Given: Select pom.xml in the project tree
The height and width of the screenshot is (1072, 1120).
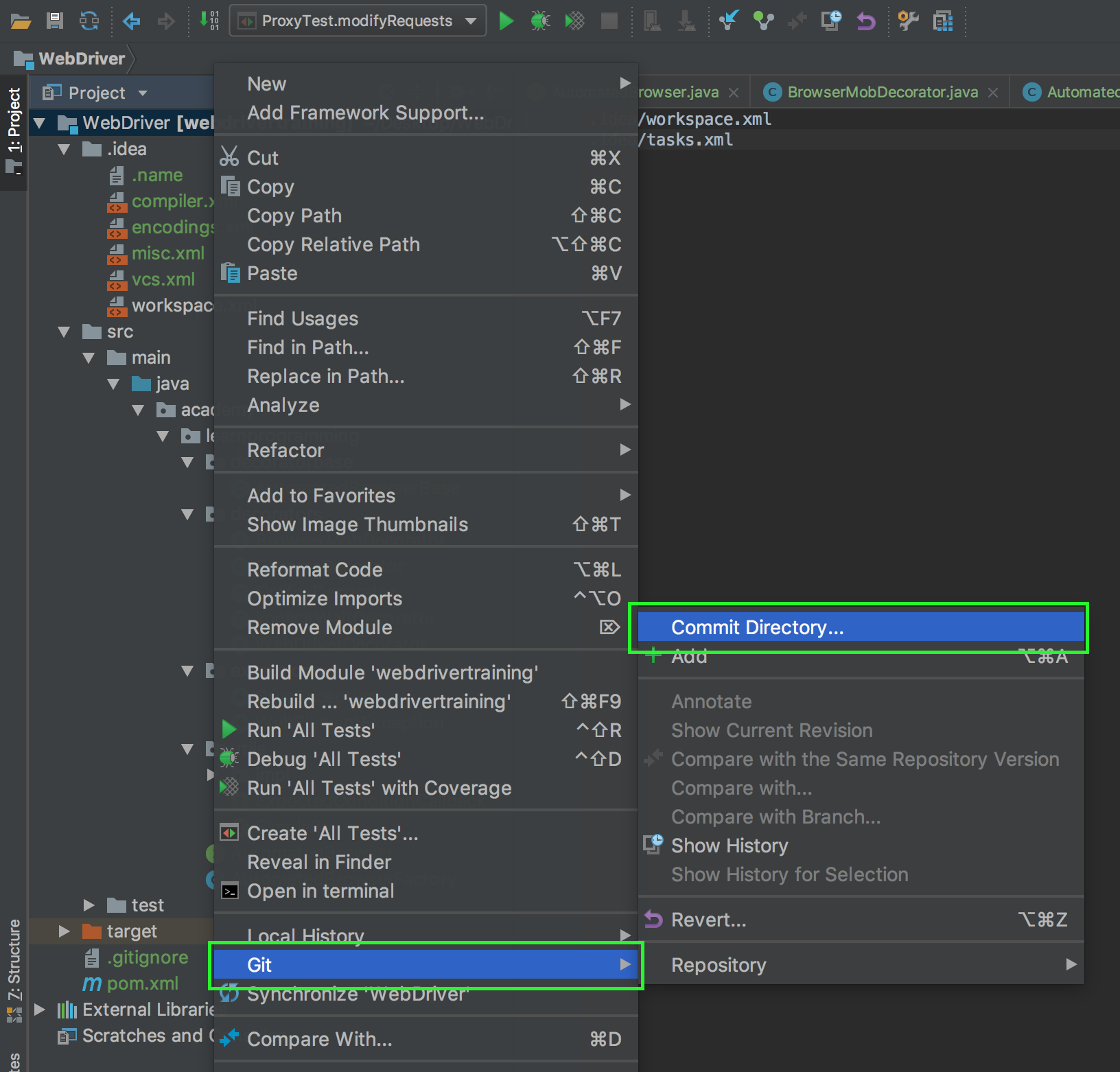Looking at the screenshot, I should point(142,983).
